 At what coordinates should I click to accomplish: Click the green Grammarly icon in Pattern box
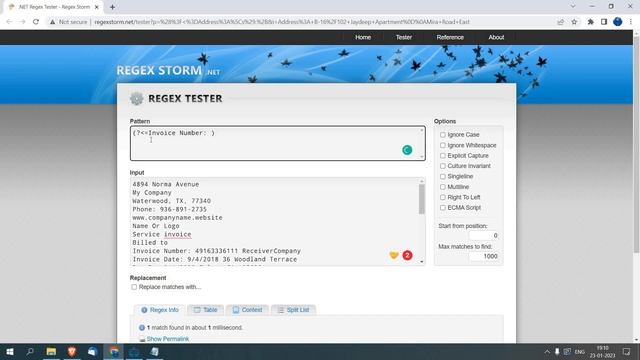[407, 150]
